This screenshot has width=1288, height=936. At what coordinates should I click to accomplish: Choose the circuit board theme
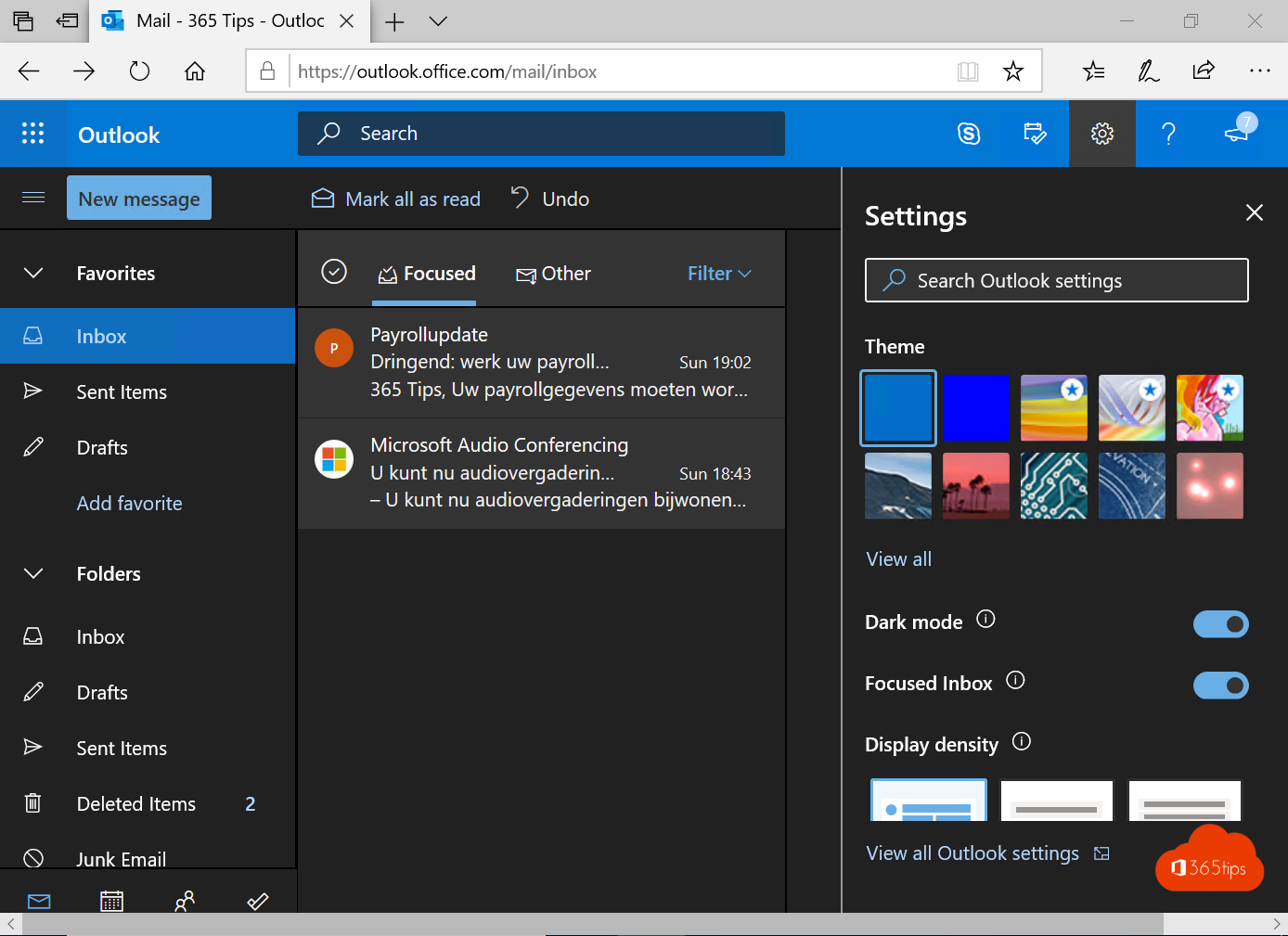click(1054, 486)
